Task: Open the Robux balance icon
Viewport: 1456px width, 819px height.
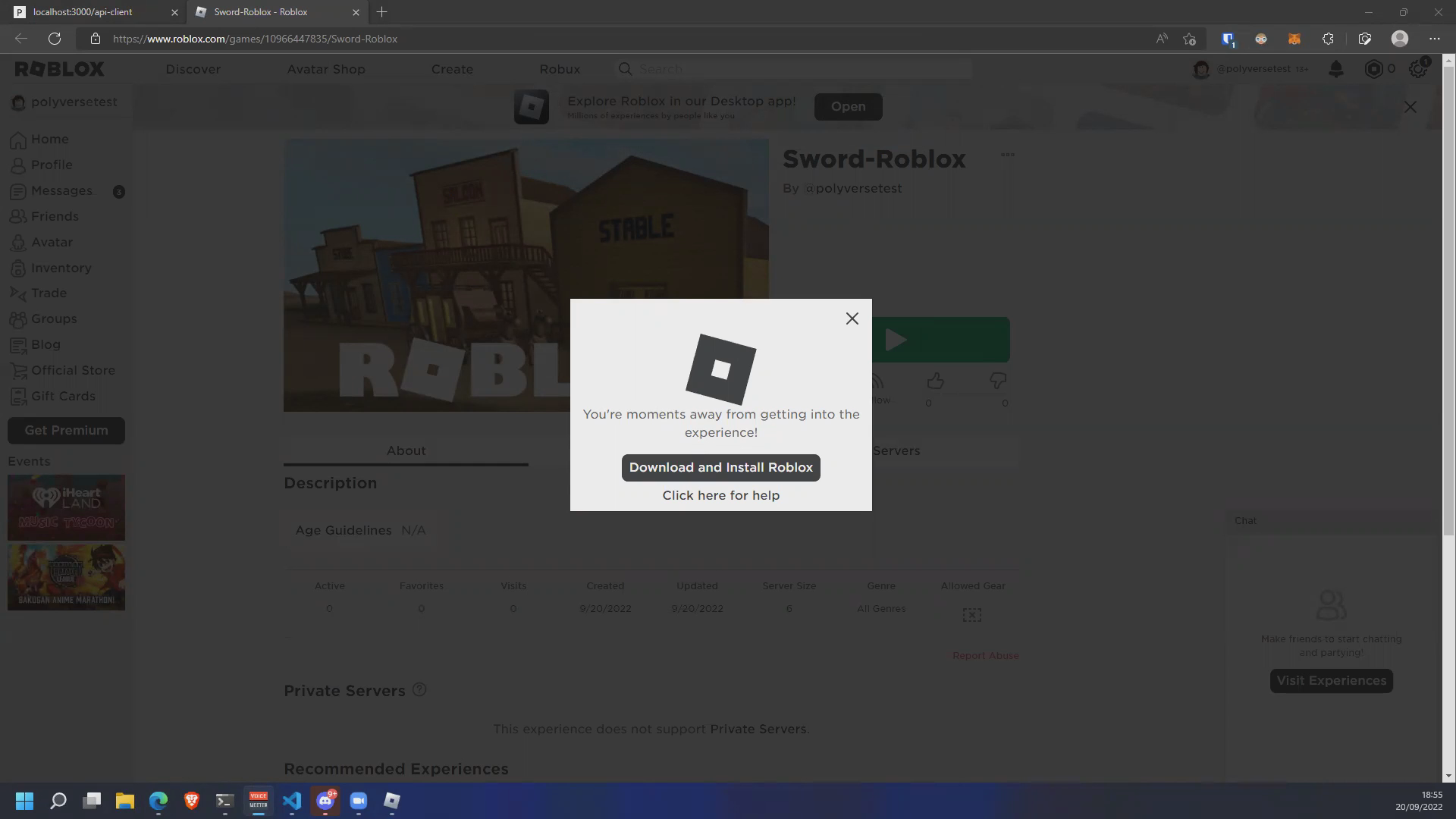Action: tap(1373, 69)
